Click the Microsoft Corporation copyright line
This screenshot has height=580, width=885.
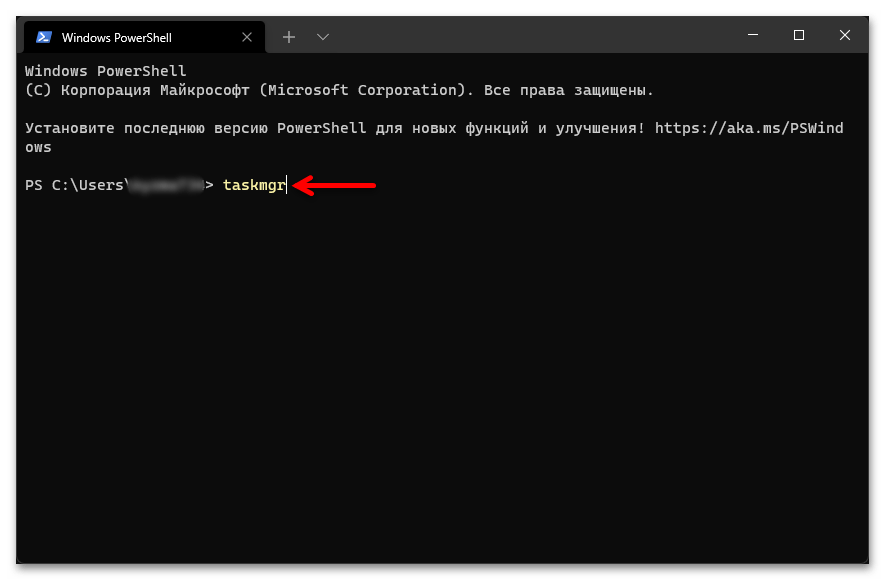click(x=340, y=90)
